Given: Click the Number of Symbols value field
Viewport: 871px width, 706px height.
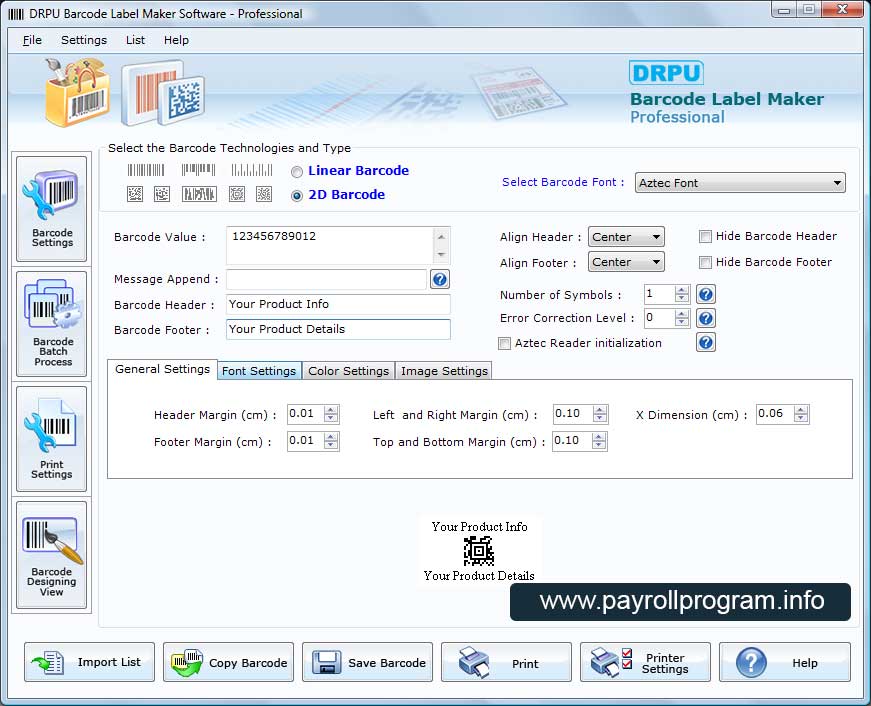Looking at the screenshot, I should (x=660, y=294).
